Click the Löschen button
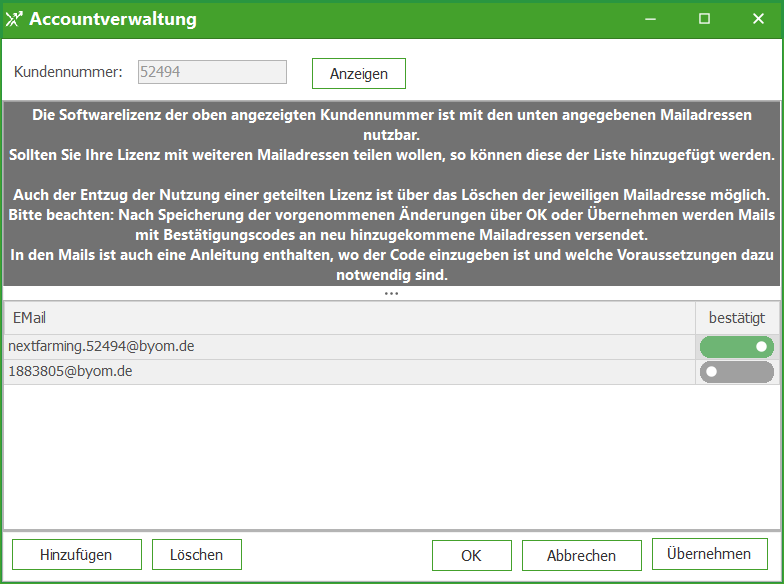Image resolution: width=784 pixels, height=584 pixels. coord(196,554)
